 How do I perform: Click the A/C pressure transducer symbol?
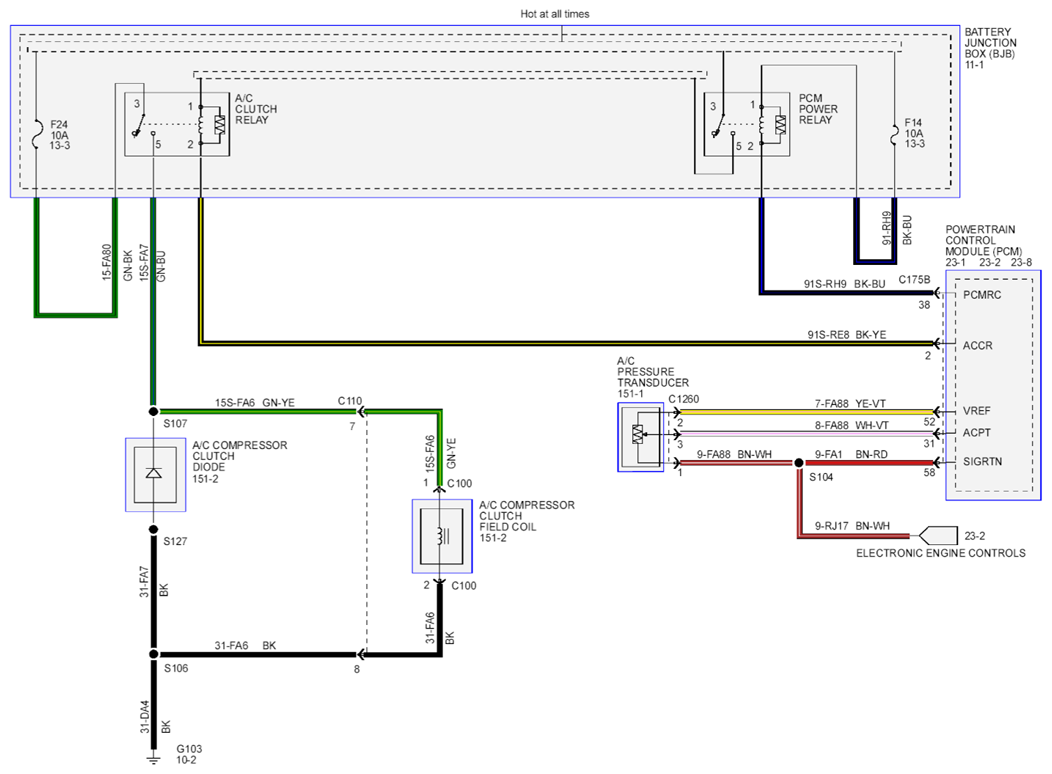641,437
